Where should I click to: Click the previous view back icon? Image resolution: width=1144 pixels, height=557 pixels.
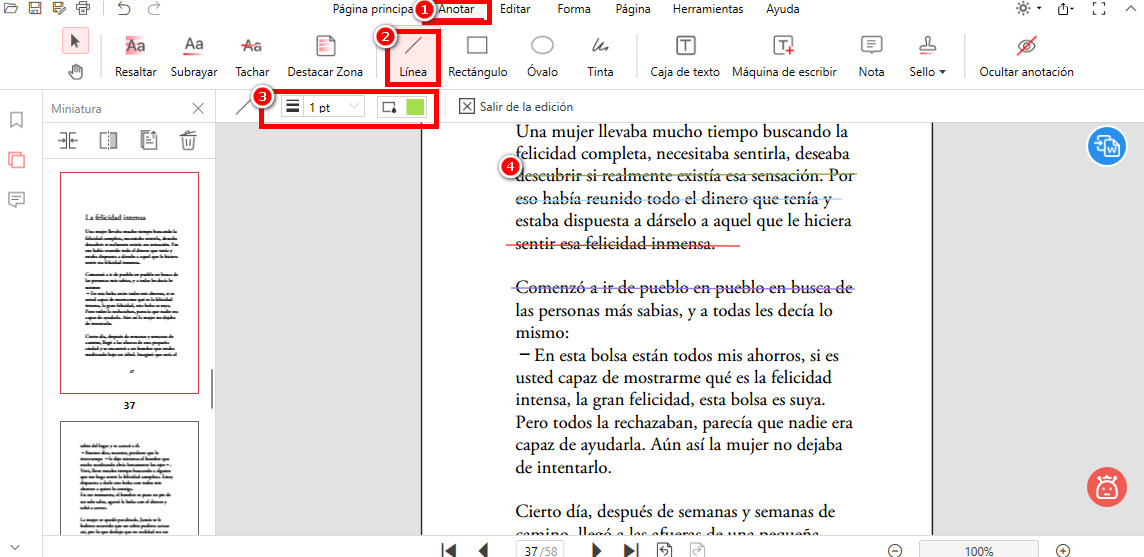664,550
